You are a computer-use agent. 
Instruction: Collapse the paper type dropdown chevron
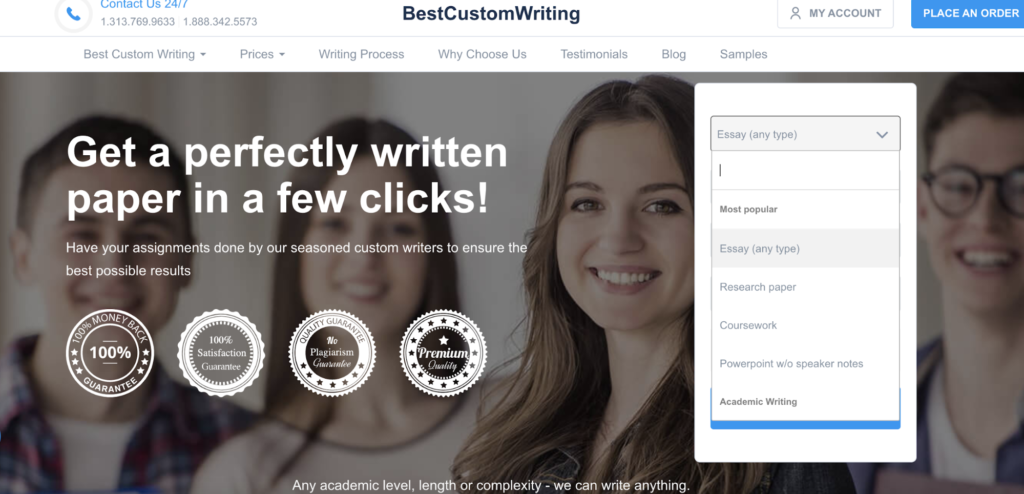click(882, 135)
